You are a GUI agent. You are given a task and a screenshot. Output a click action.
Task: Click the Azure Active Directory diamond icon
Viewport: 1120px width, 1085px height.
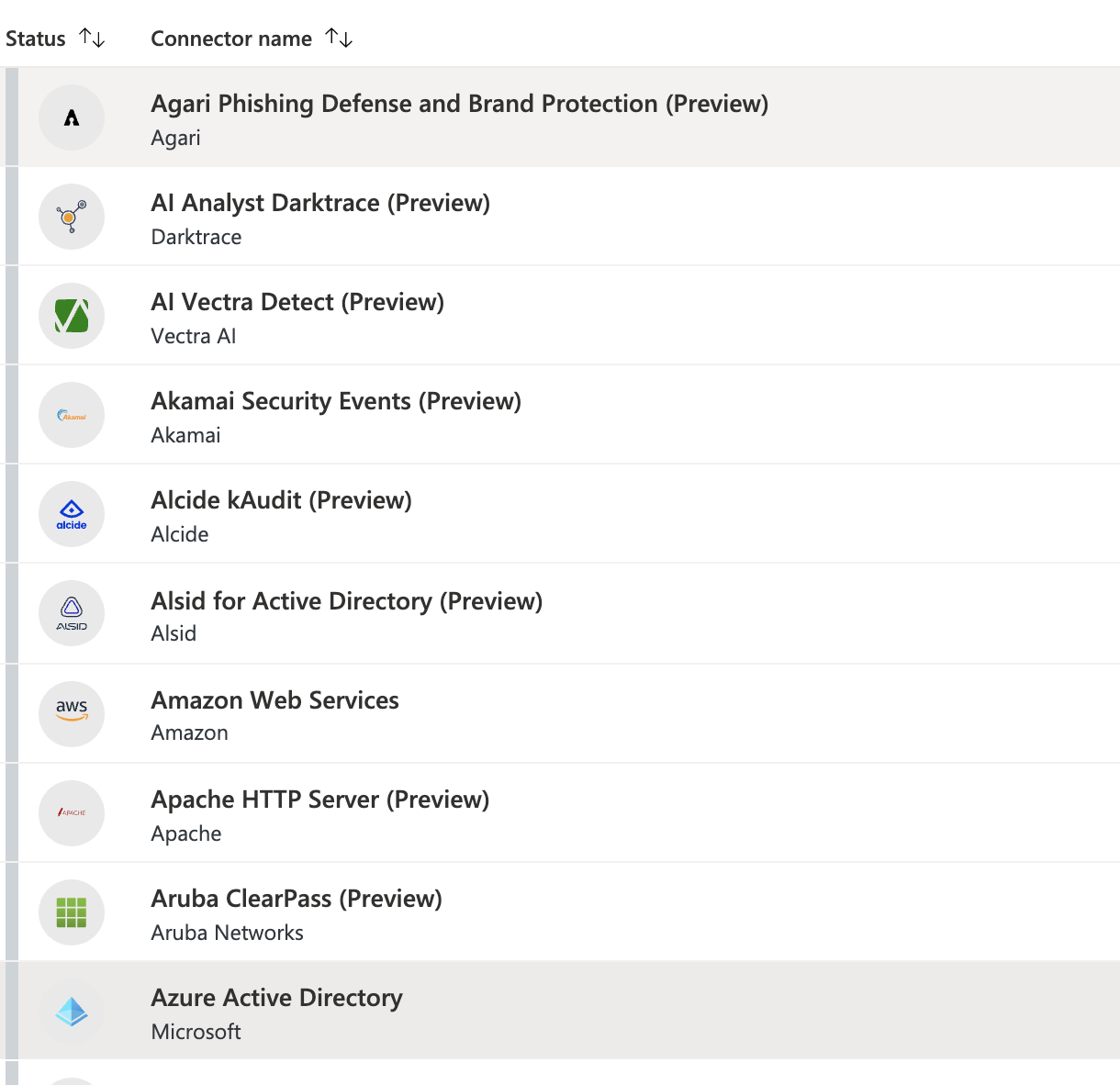point(72,1012)
